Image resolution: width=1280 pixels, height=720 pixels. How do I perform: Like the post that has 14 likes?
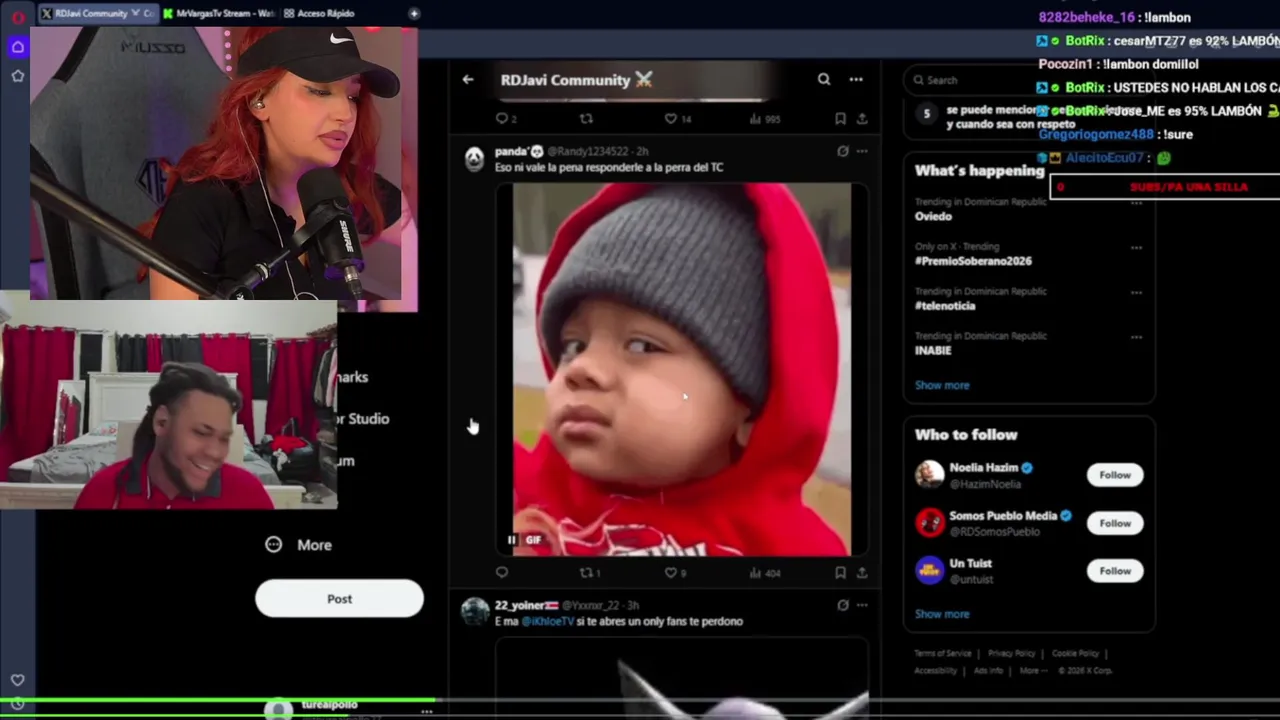(x=678, y=118)
